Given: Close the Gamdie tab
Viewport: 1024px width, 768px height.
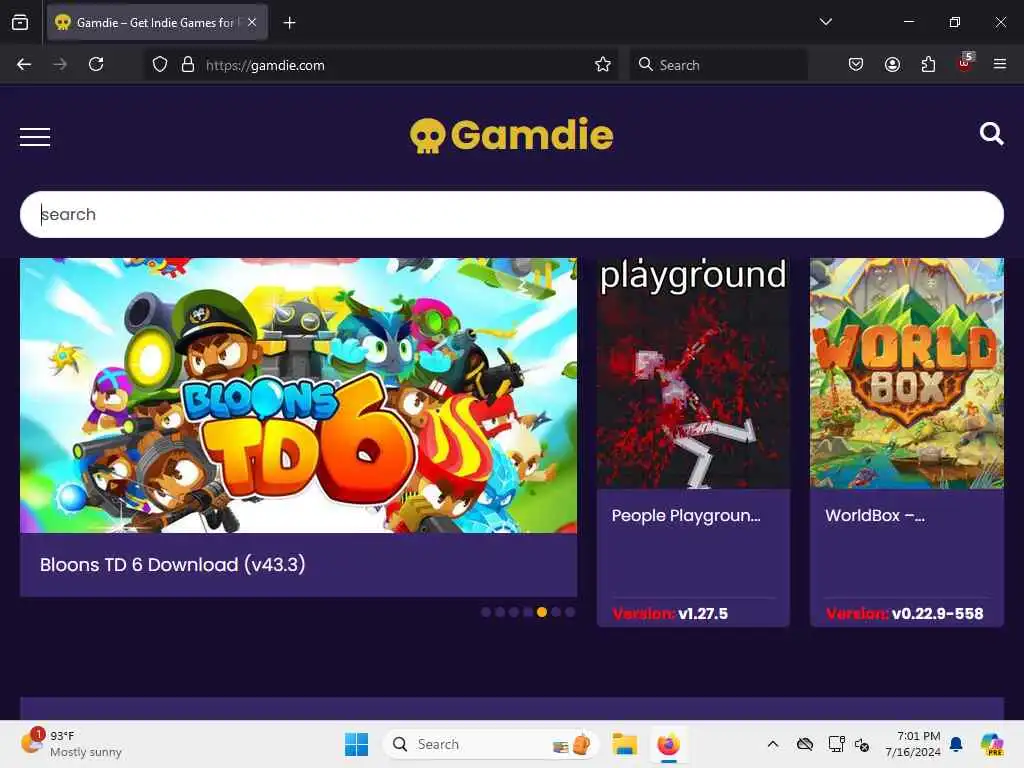Looking at the screenshot, I should click(x=252, y=22).
